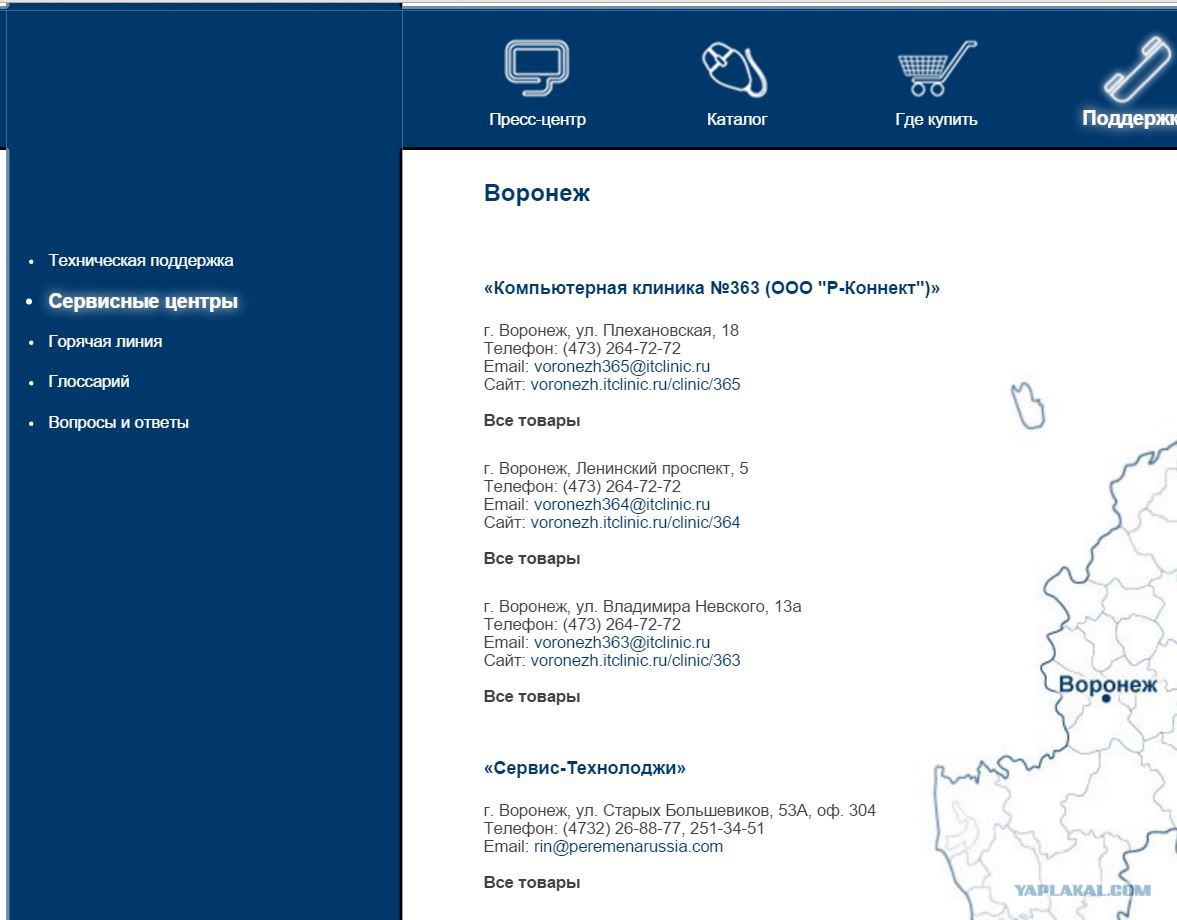This screenshot has width=1177, height=920.
Task: Click the telephone handset icon for support
Action: click(x=1138, y=70)
